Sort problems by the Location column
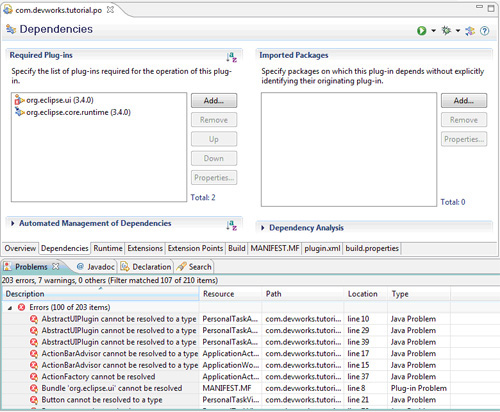 pos(366,294)
